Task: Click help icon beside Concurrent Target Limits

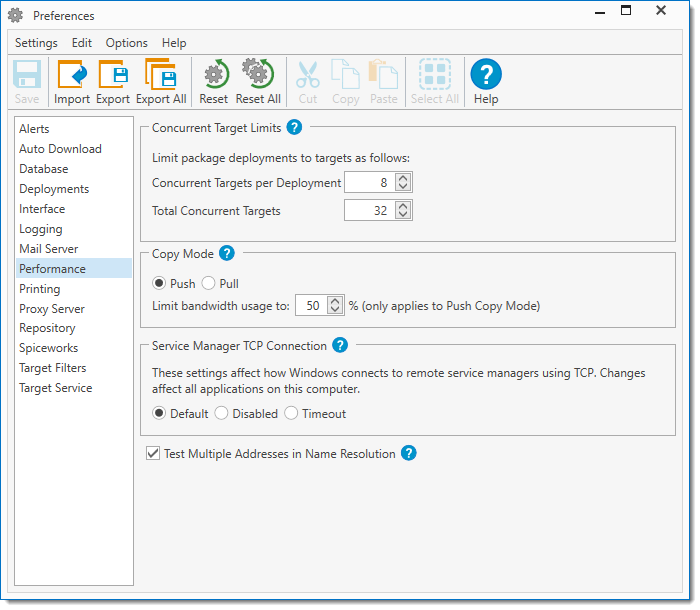Action: click(294, 127)
